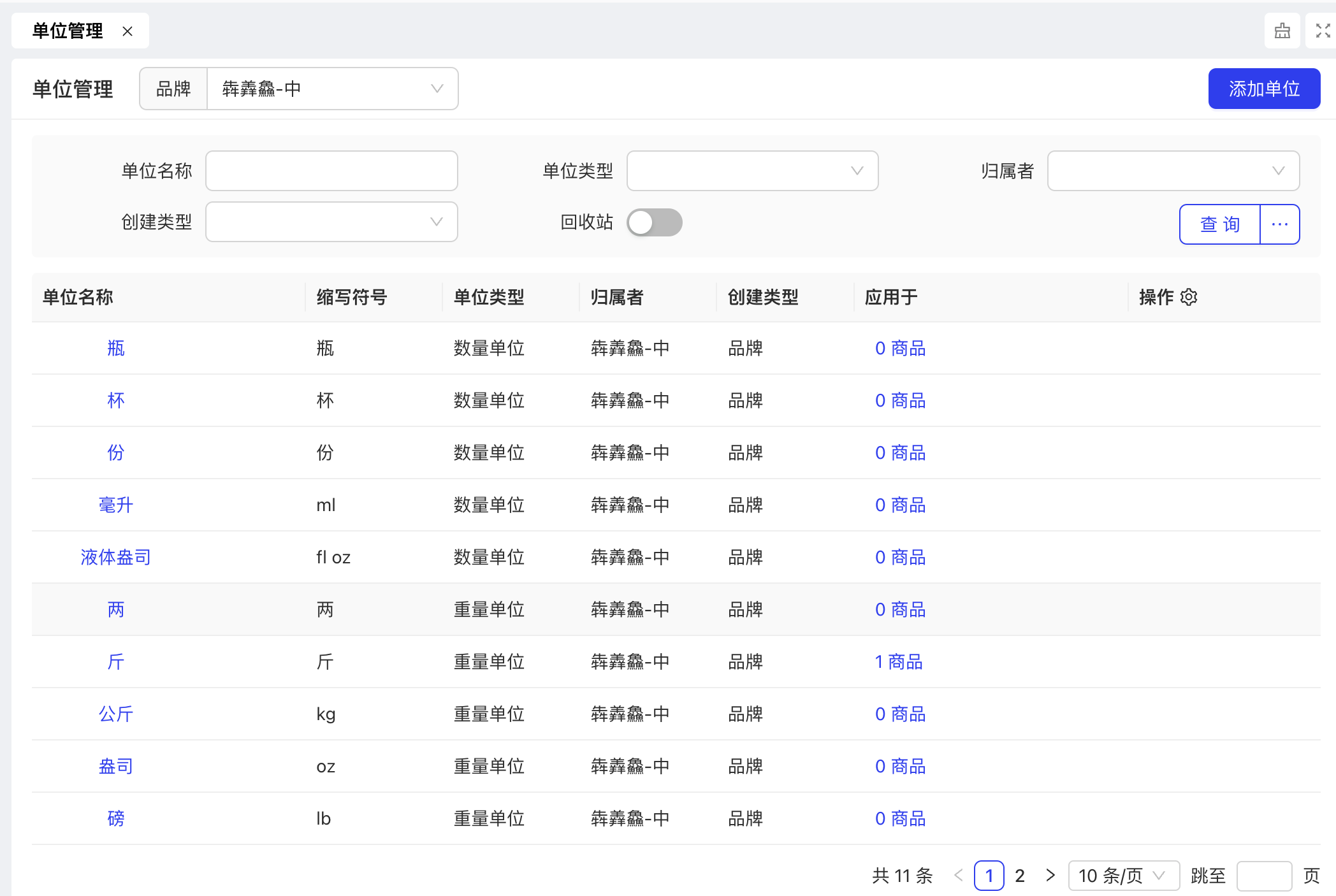This screenshot has width=1336, height=896.
Task: Click 0 商品 link in 公斤 row
Action: pyautogui.click(x=900, y=714)
